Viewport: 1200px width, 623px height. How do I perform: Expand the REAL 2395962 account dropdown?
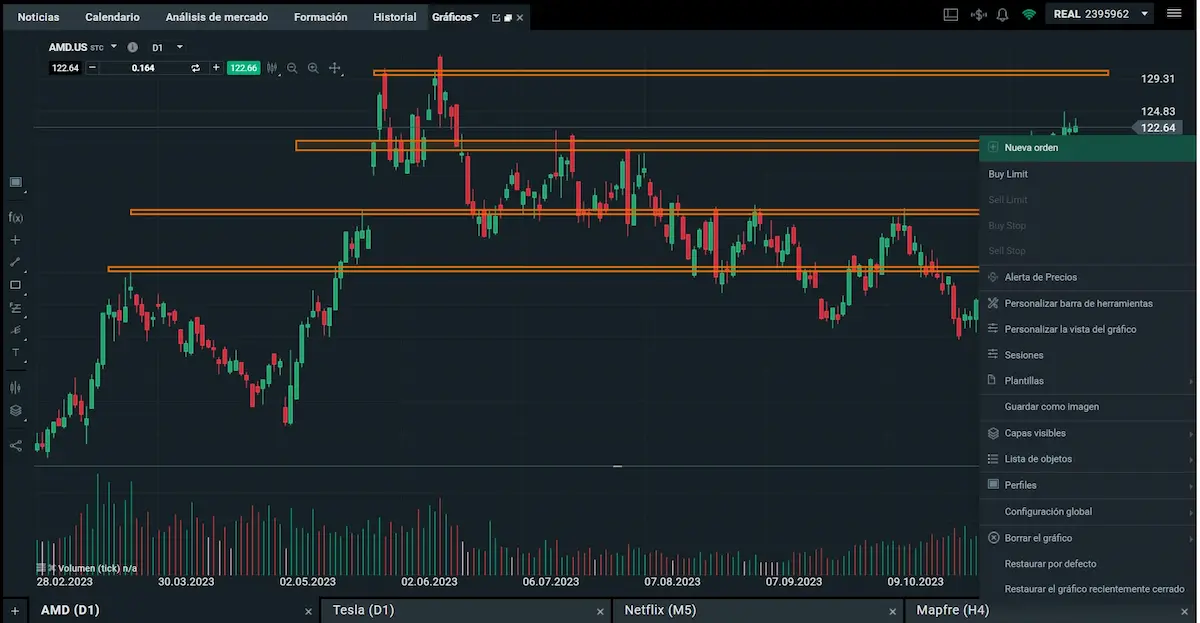[x=1144, y=15]
